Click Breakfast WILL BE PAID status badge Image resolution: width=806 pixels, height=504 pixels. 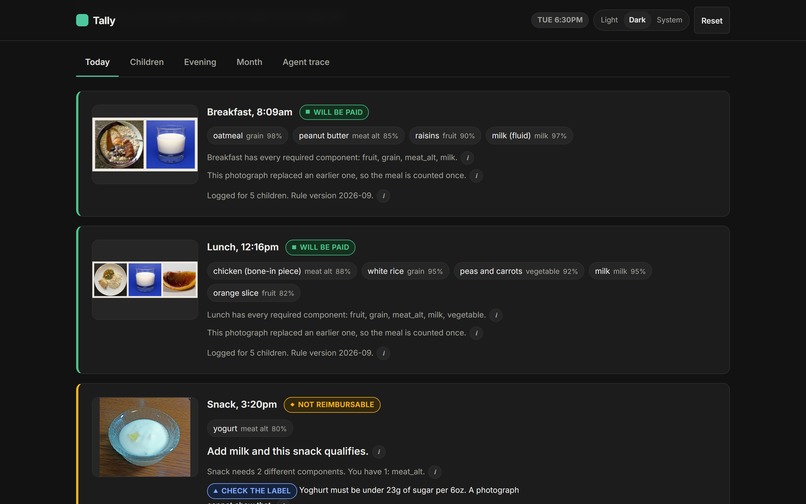click(x=334, y=112)
